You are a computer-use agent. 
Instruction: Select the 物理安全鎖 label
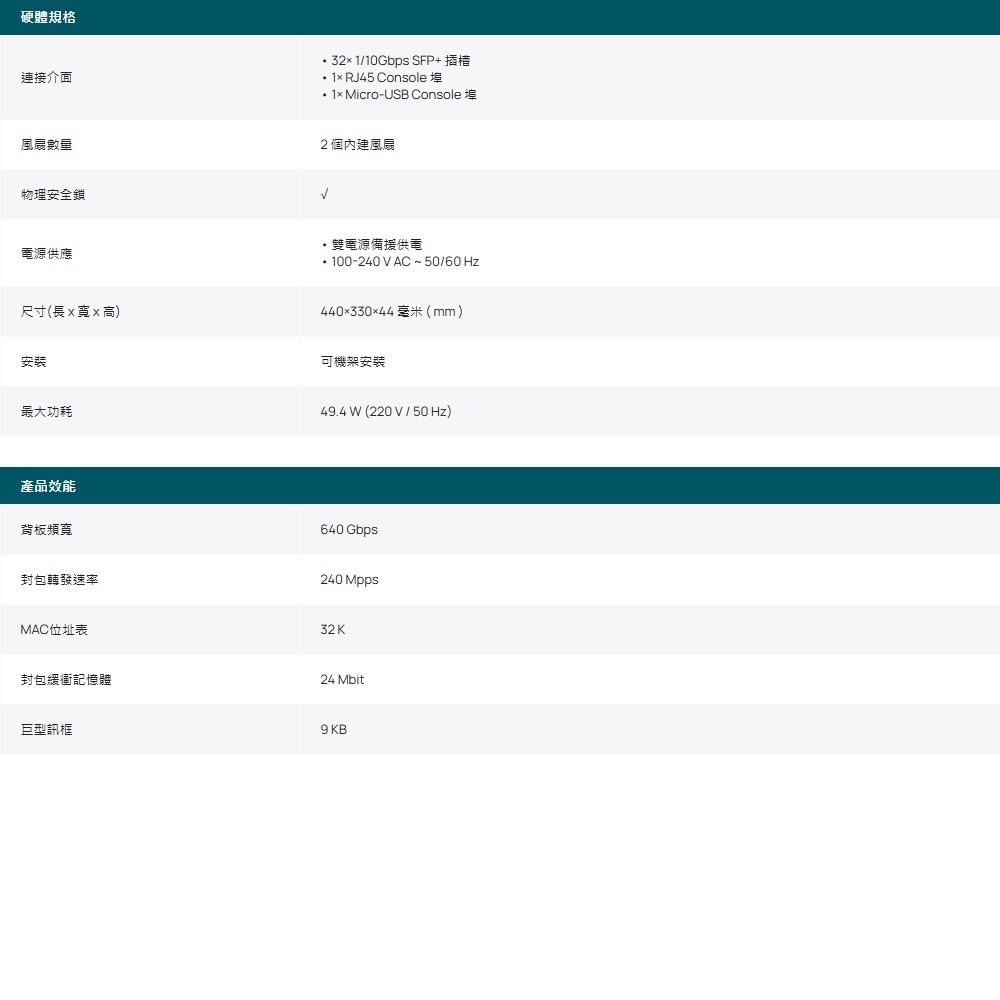coord(53,195)
